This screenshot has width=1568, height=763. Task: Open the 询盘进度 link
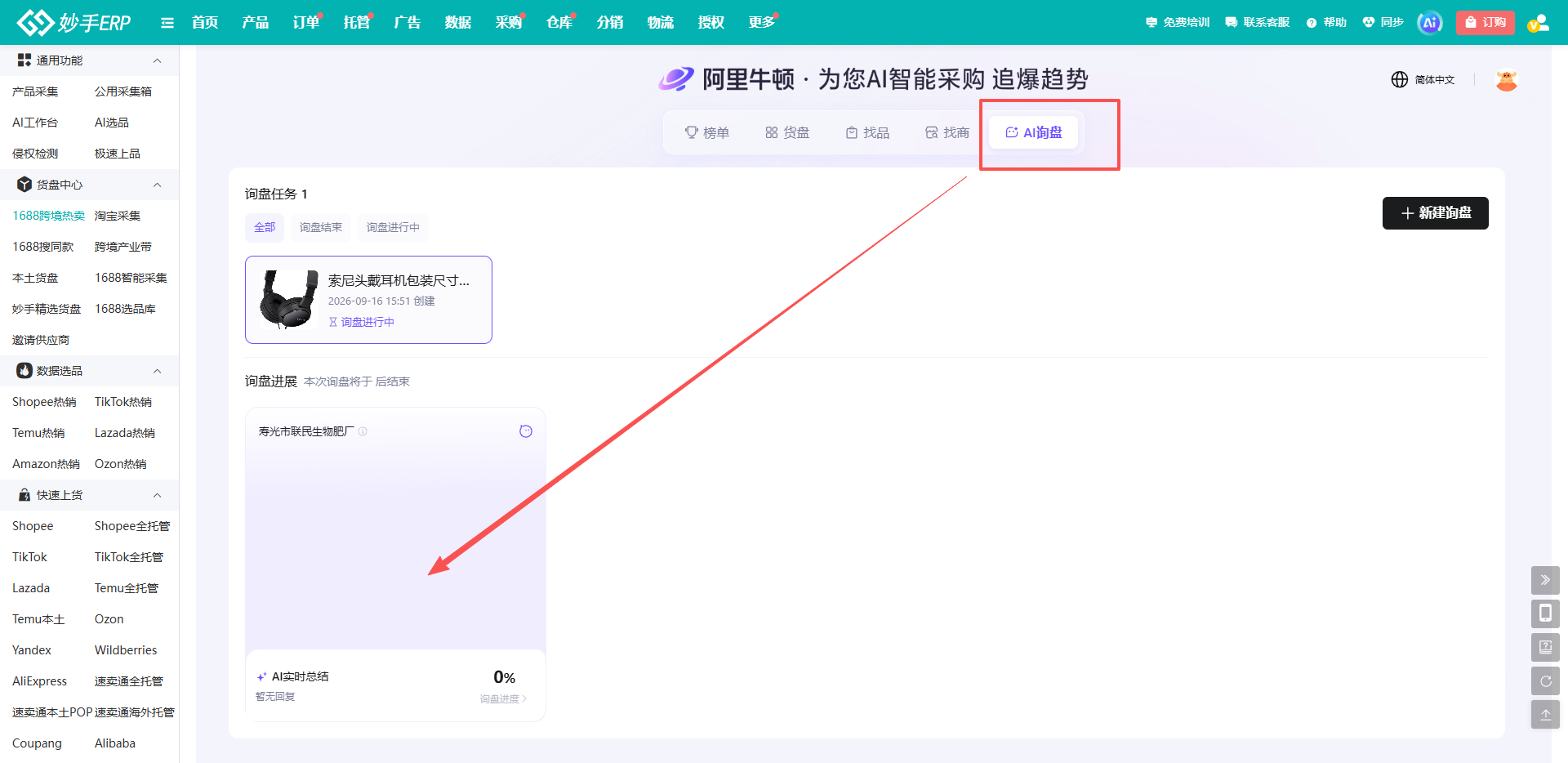pyautogui.click(x=503, y=699)
